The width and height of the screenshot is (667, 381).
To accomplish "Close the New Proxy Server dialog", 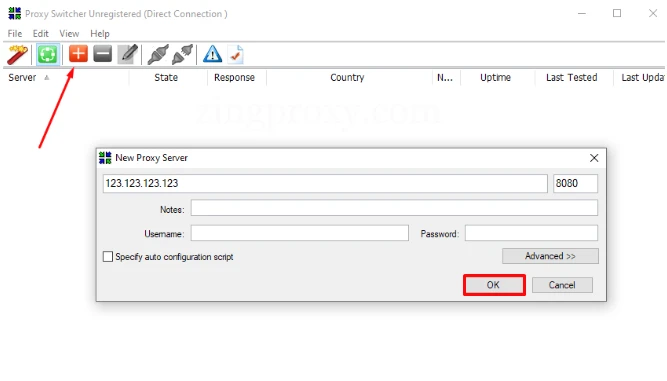I will tap(594, 158).
